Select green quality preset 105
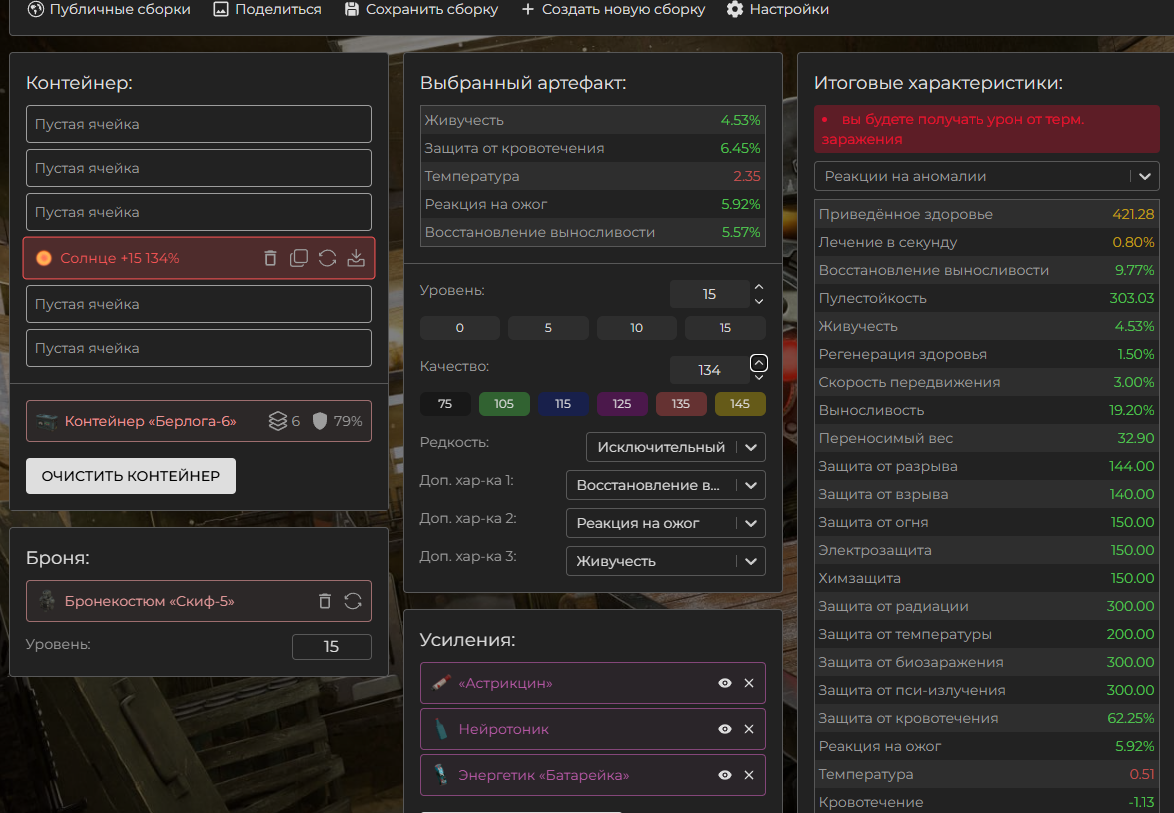 [x=504, y=404]
